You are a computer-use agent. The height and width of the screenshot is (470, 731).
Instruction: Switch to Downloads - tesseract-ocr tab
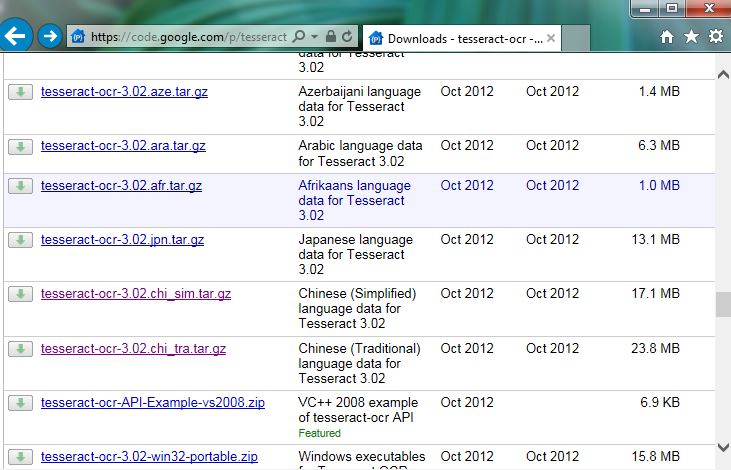tap(462, 38)
